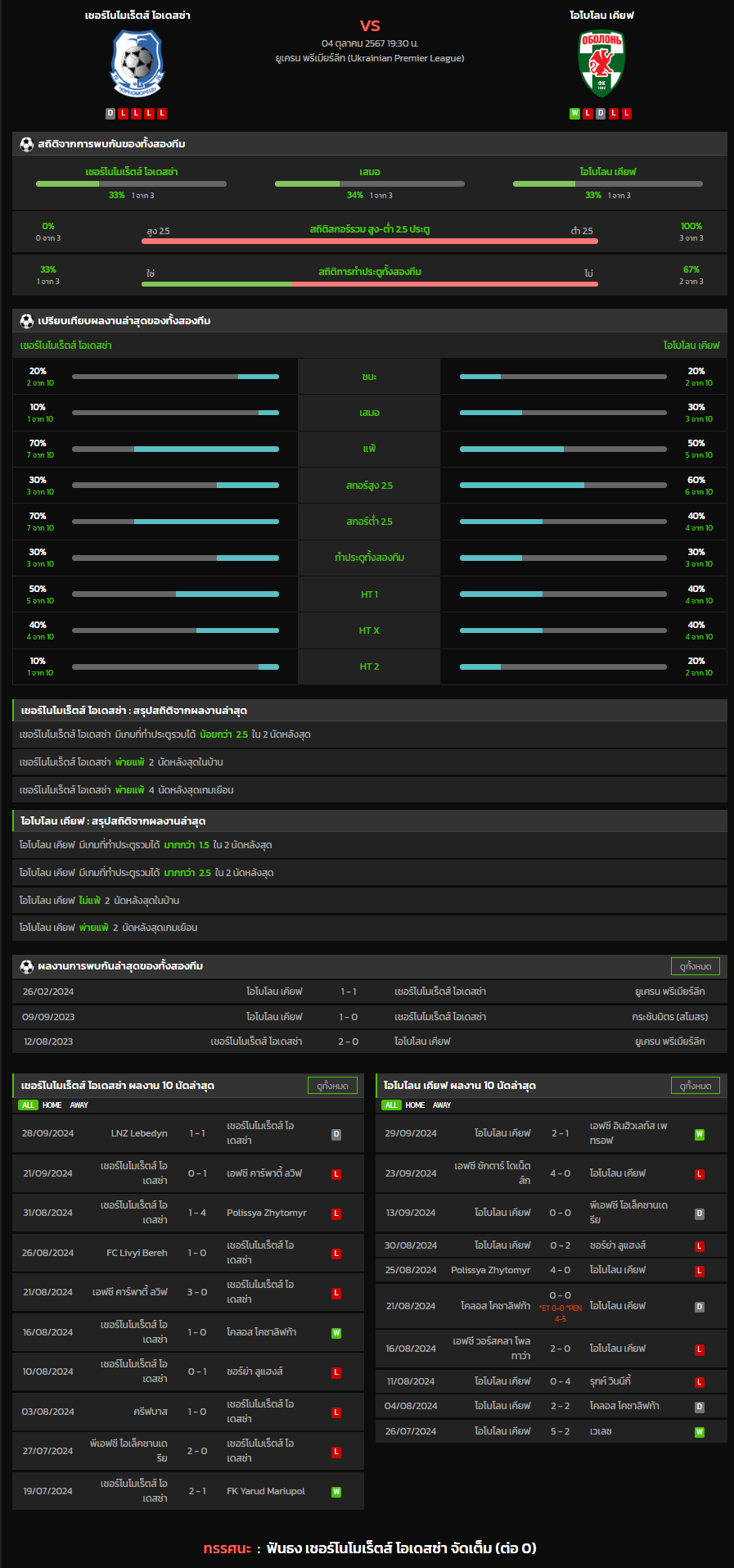Click the L badge for FC Livyi Bereh match
Screen dimensions: 734x1568
pos(336,1254)
